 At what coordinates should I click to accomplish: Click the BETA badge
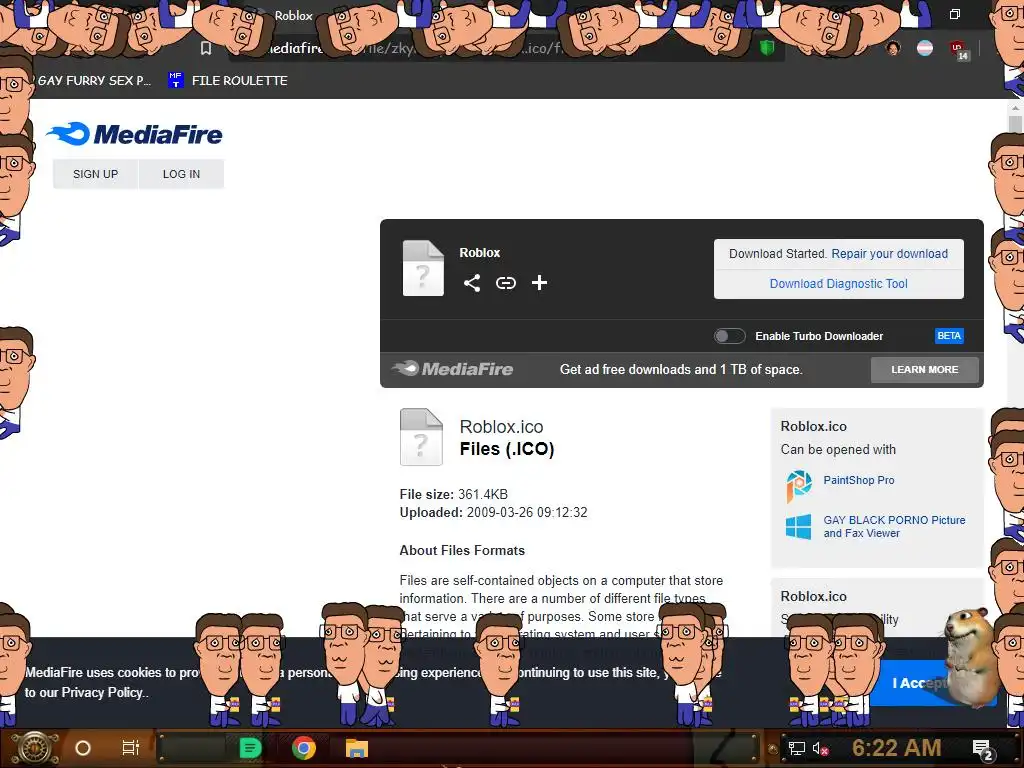(x=949, y=336)
